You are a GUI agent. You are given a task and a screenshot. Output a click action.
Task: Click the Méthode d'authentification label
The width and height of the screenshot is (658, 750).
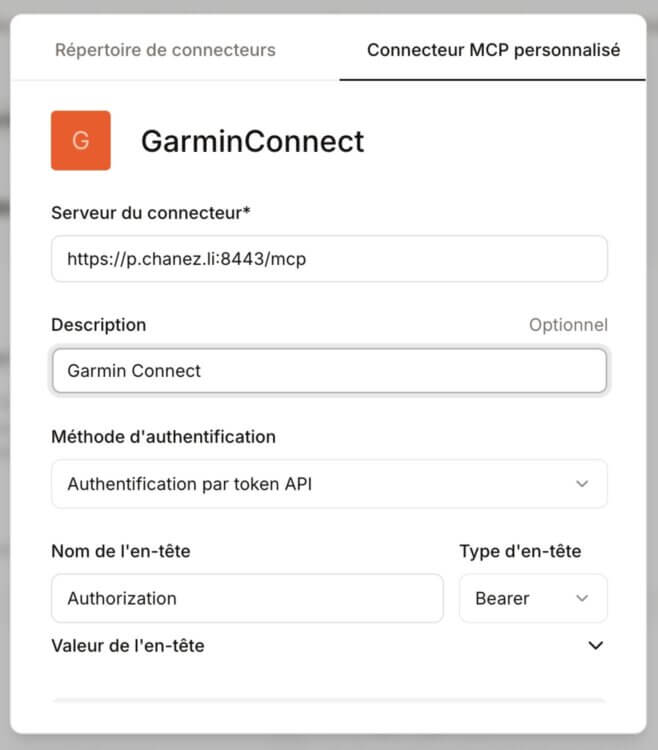tap(163, 437)
